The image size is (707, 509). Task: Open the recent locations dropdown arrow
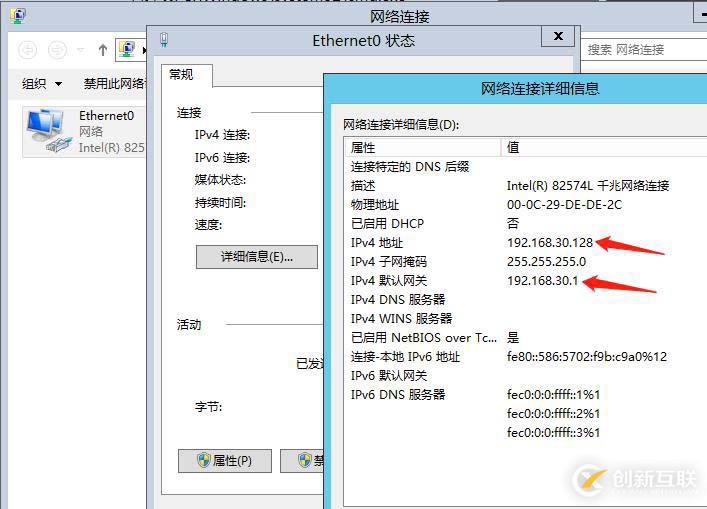click(81, 50)
